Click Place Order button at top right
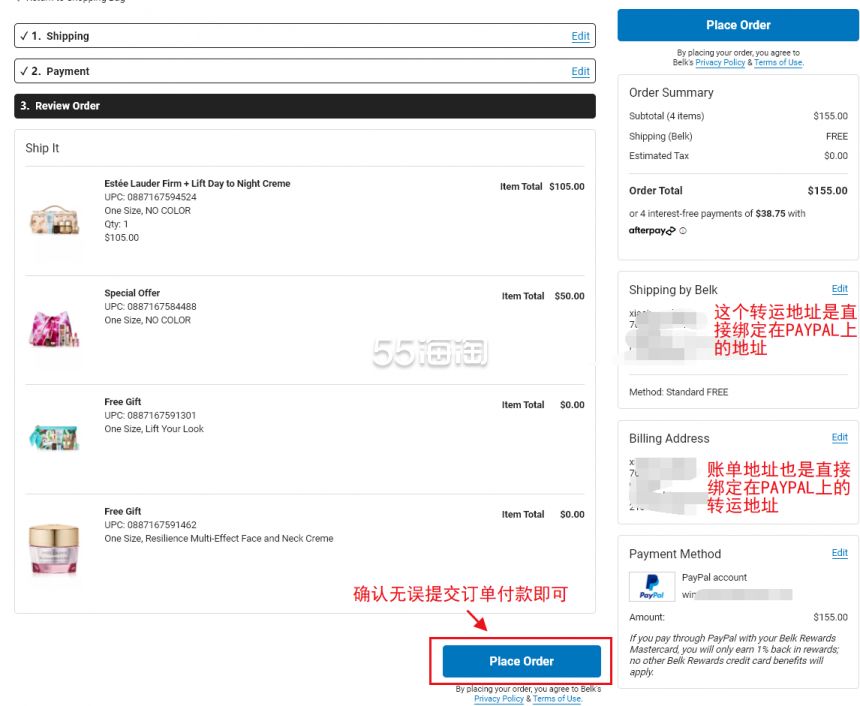 (738, 25)
